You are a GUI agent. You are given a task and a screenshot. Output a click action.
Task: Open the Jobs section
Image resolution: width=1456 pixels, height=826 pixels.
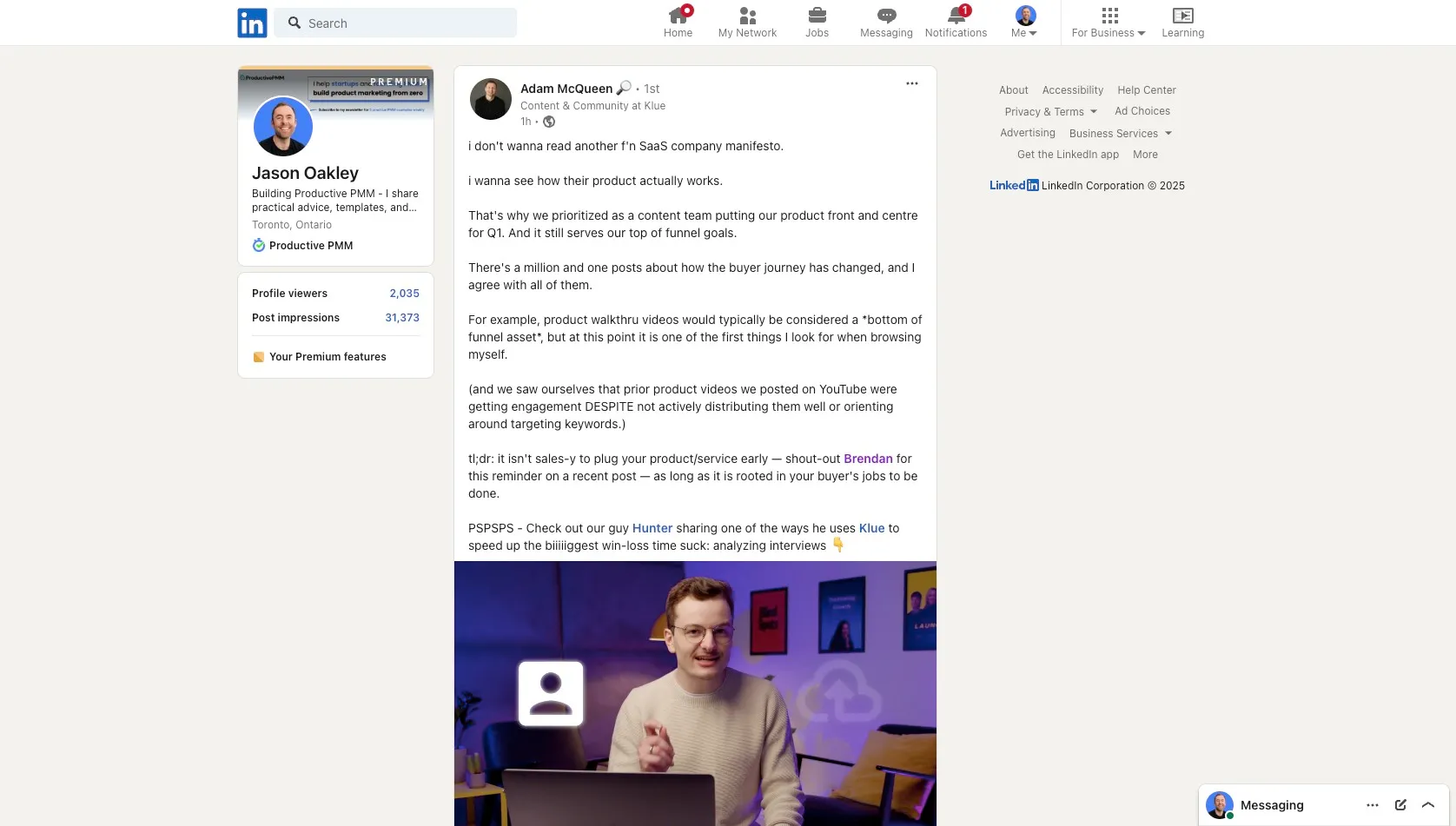(x=817, y=22)
